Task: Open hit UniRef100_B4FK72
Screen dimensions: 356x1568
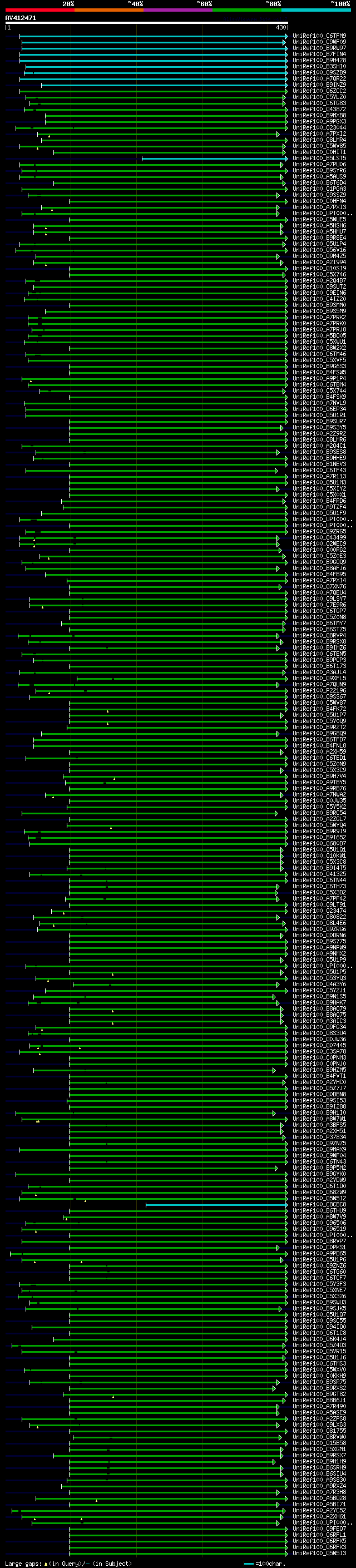Action: 319,709
